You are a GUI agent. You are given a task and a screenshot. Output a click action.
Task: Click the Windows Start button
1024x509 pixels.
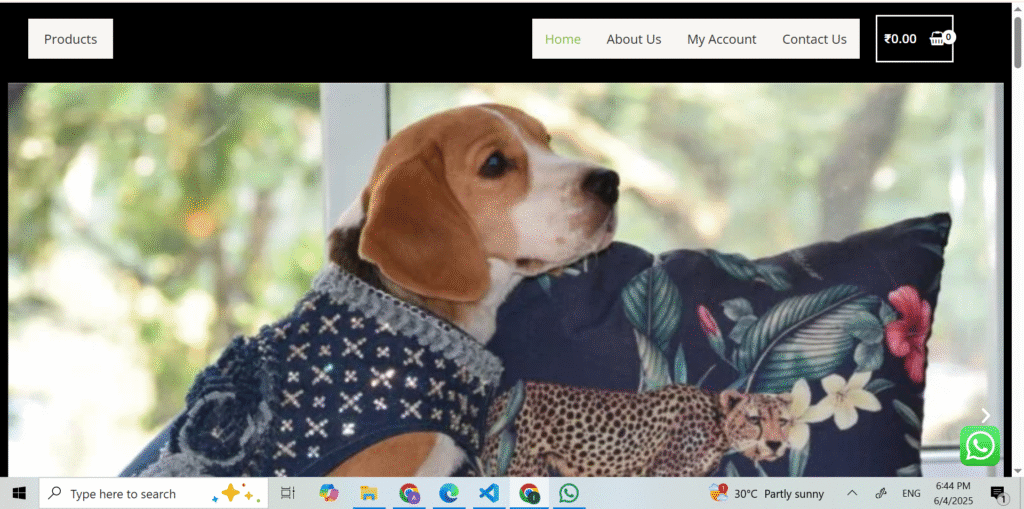point(19,493)
